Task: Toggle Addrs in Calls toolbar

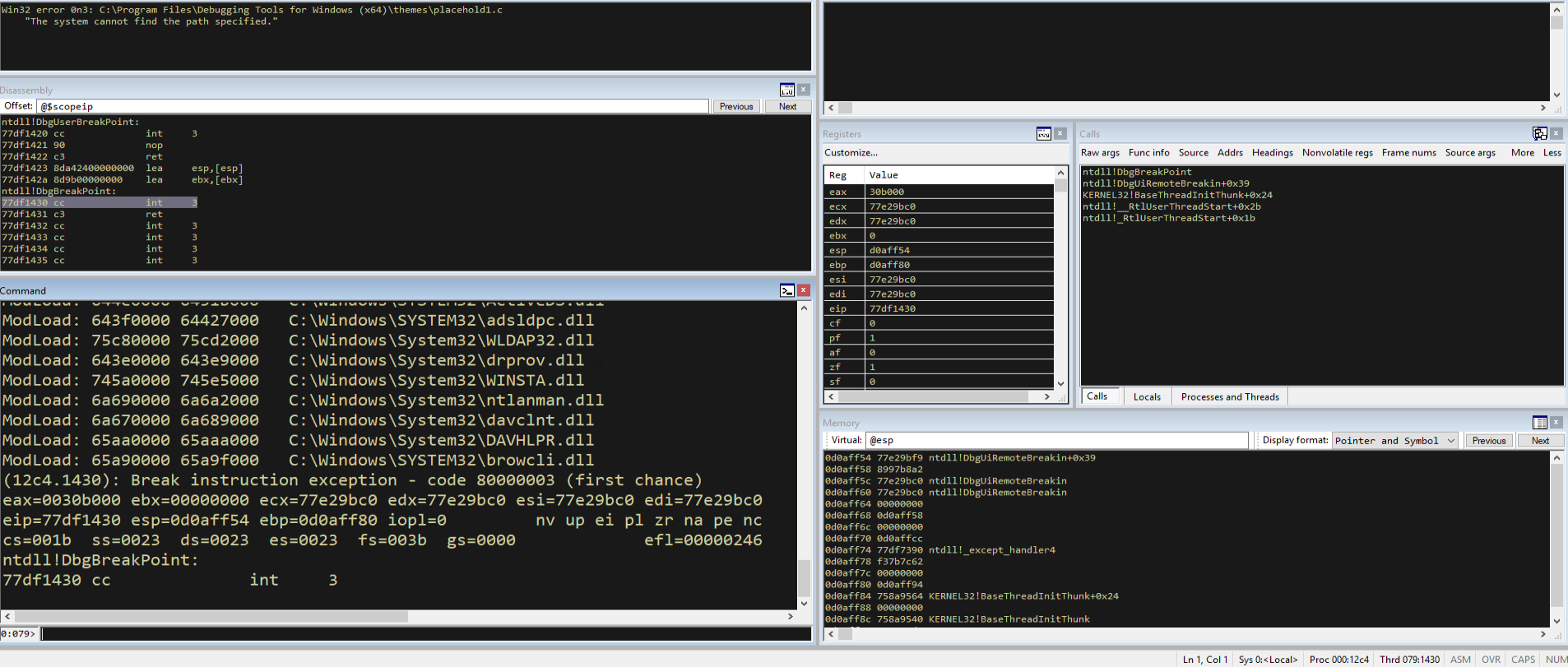Action: coord(1230,152)
